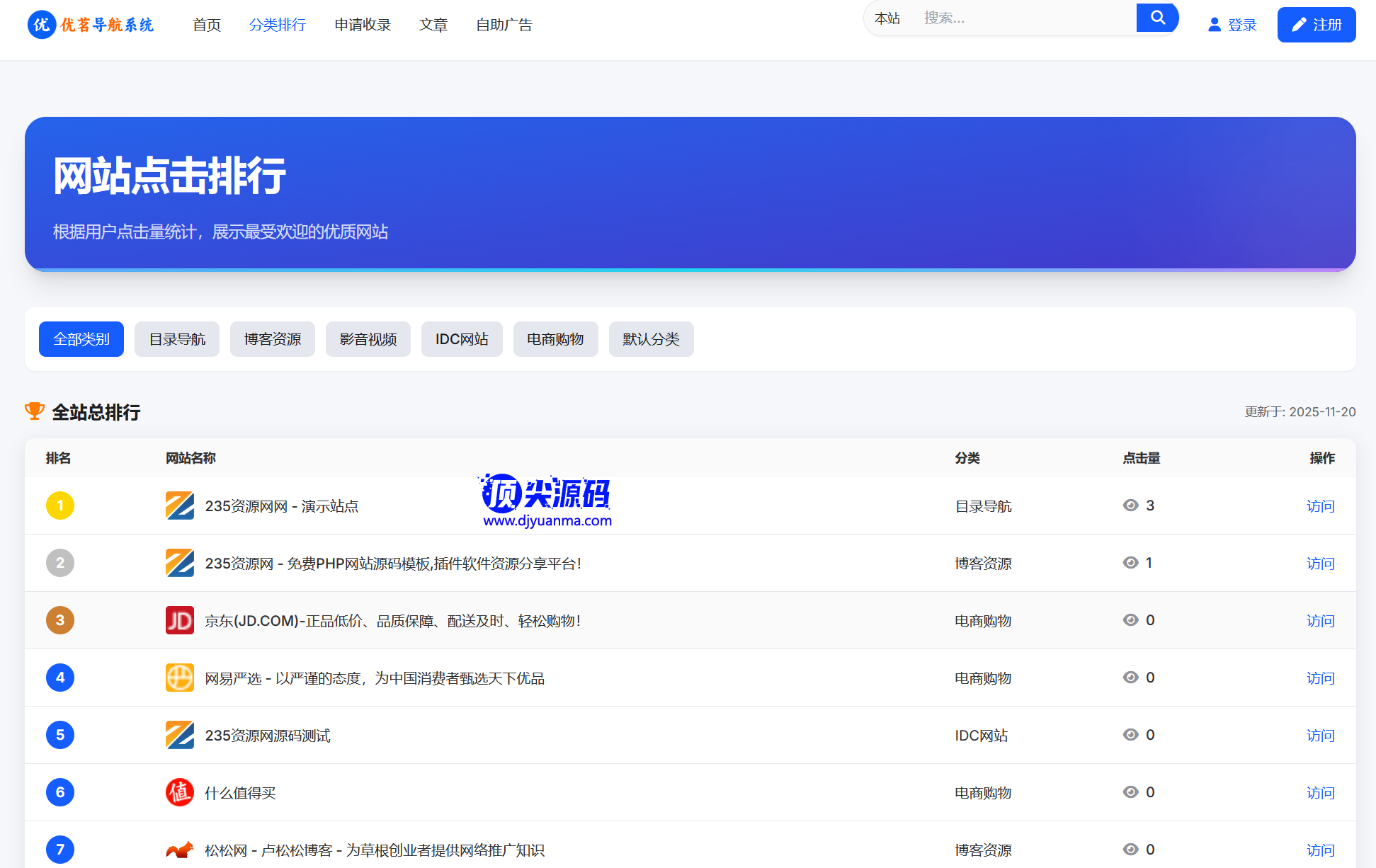Click the JD.COM red favicon
The height and width of the screenshot is (868, 1376).
(x=179, y=620)
